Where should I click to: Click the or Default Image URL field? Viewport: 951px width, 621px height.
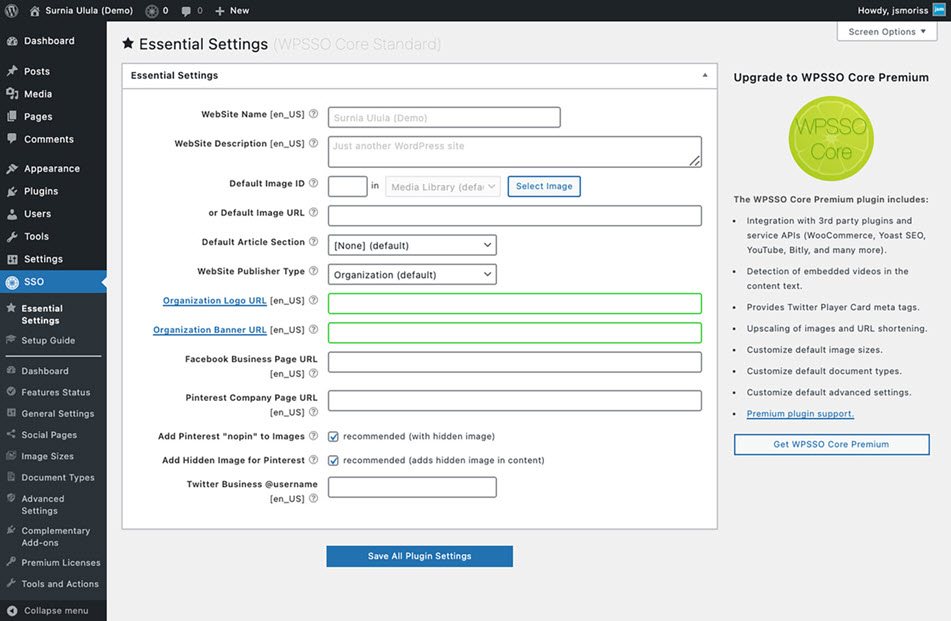[515, 216]
